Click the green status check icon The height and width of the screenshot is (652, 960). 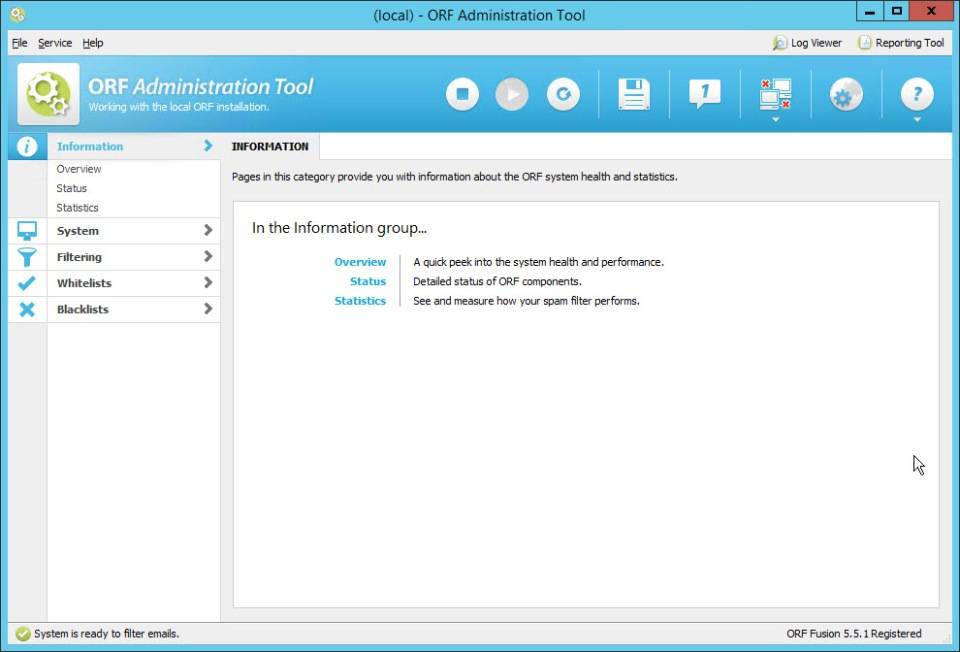(x=23, y=634)
